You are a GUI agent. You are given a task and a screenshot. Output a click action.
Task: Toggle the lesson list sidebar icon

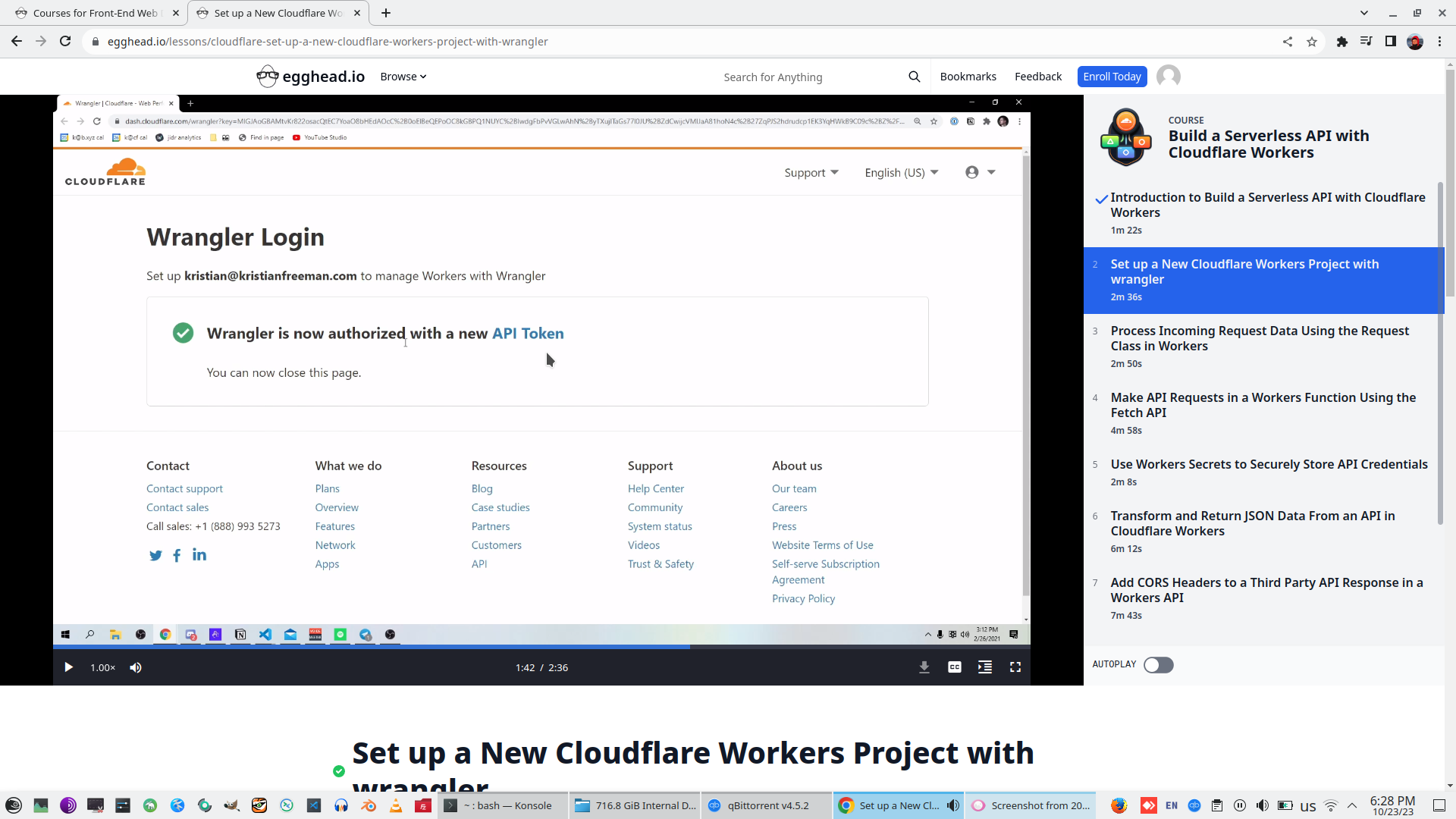[x=985, y=667]
